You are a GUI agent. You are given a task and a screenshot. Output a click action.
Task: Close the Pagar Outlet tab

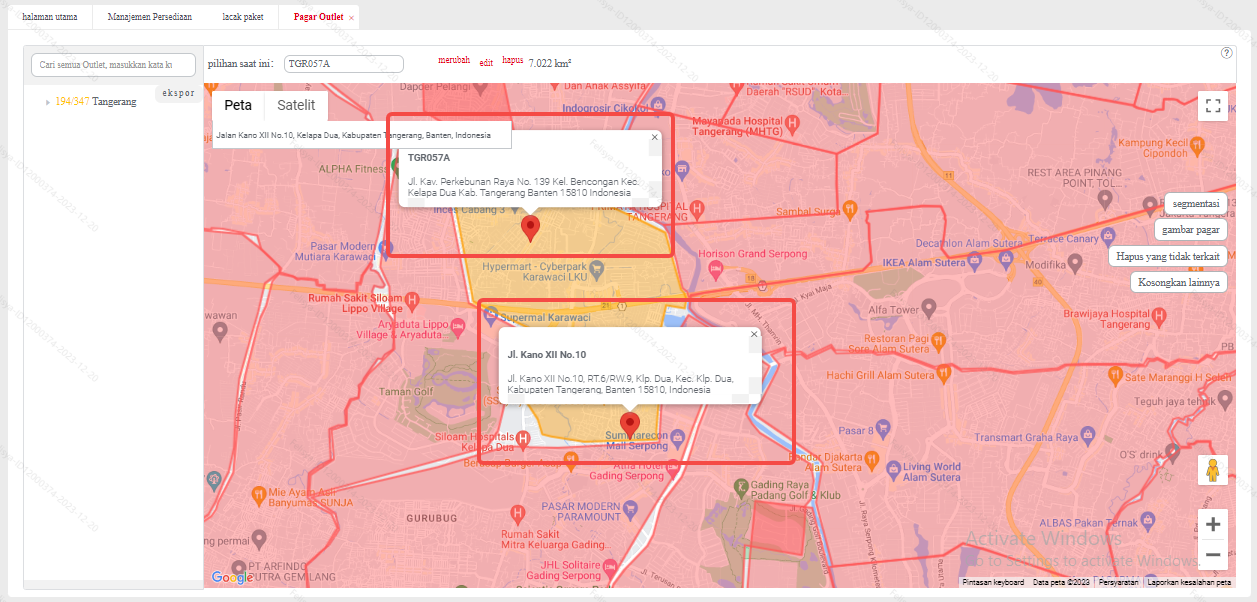pyautogui.click(x=351, y=18)
